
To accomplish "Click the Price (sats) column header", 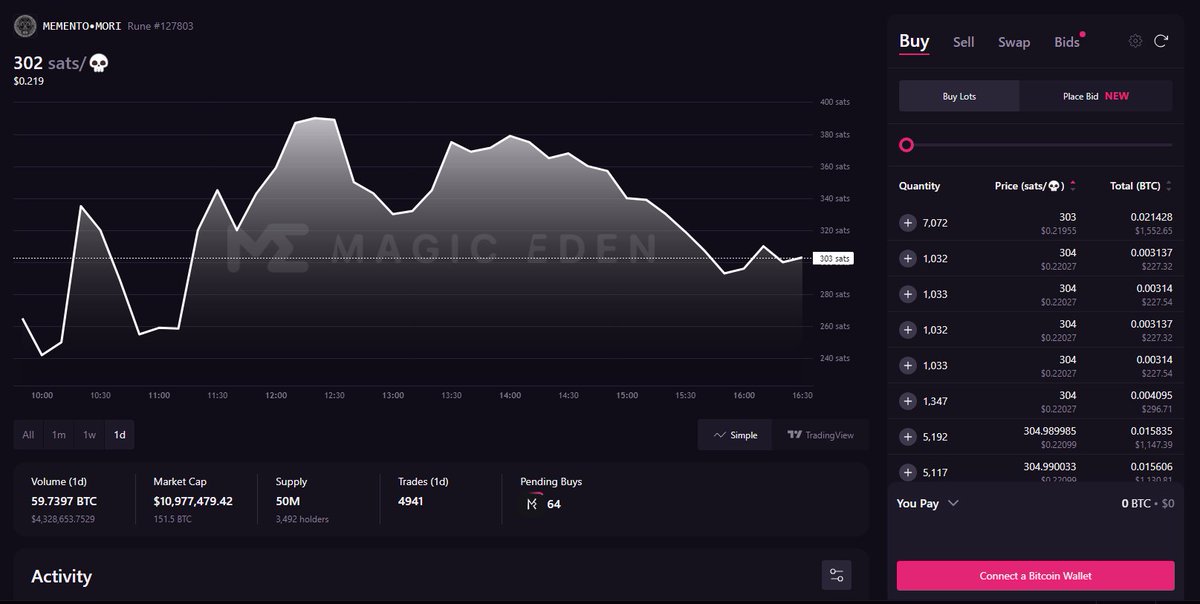I will (x=1030, y=186).
